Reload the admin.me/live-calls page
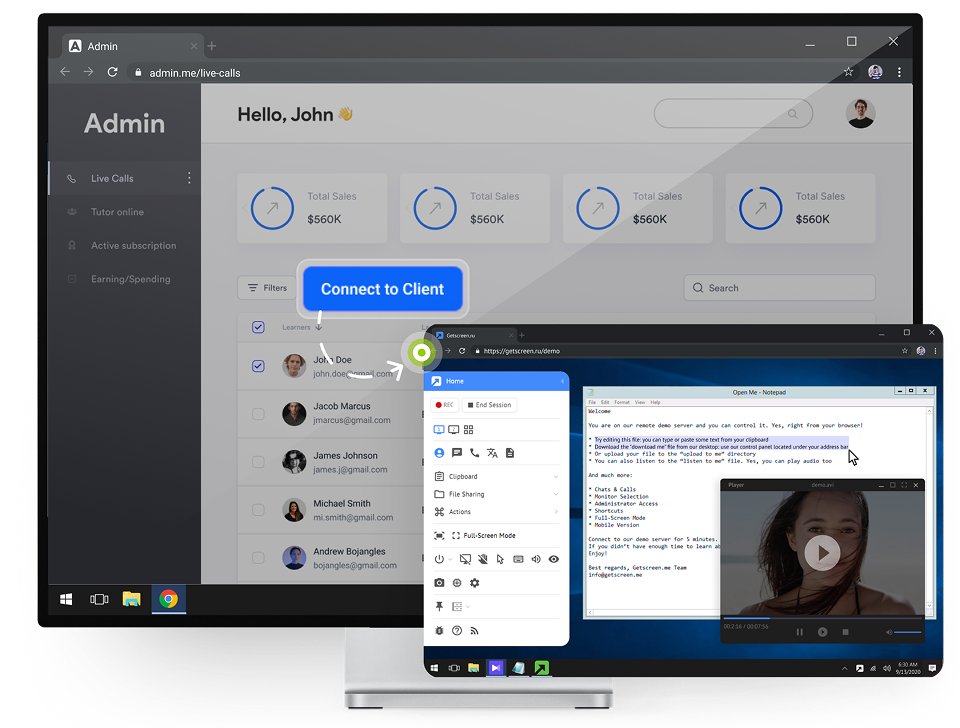960x728 pixels. point(112,72)
